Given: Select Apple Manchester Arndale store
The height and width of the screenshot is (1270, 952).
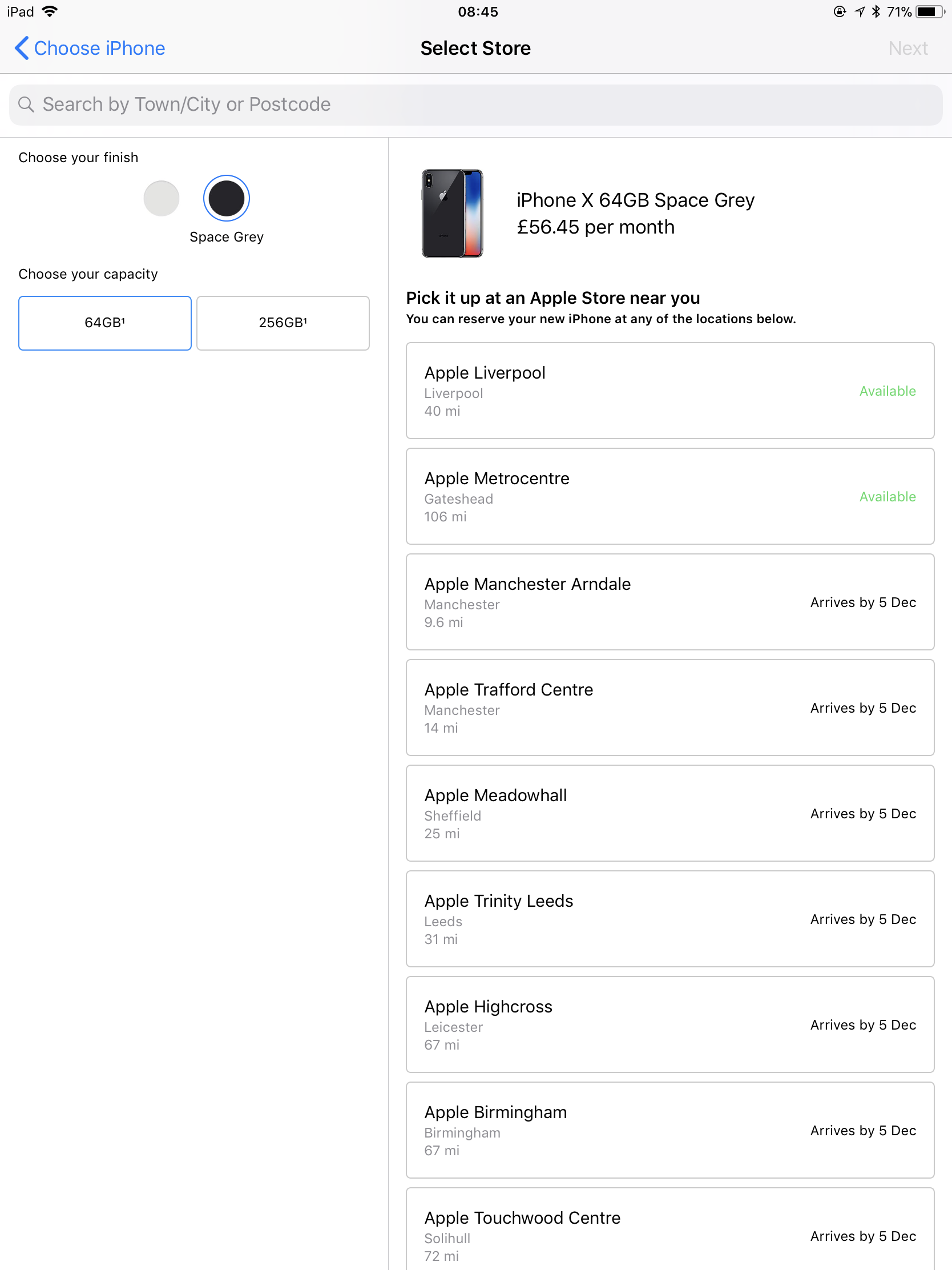Looking at the screenshot, I should (x=669, y=602).
